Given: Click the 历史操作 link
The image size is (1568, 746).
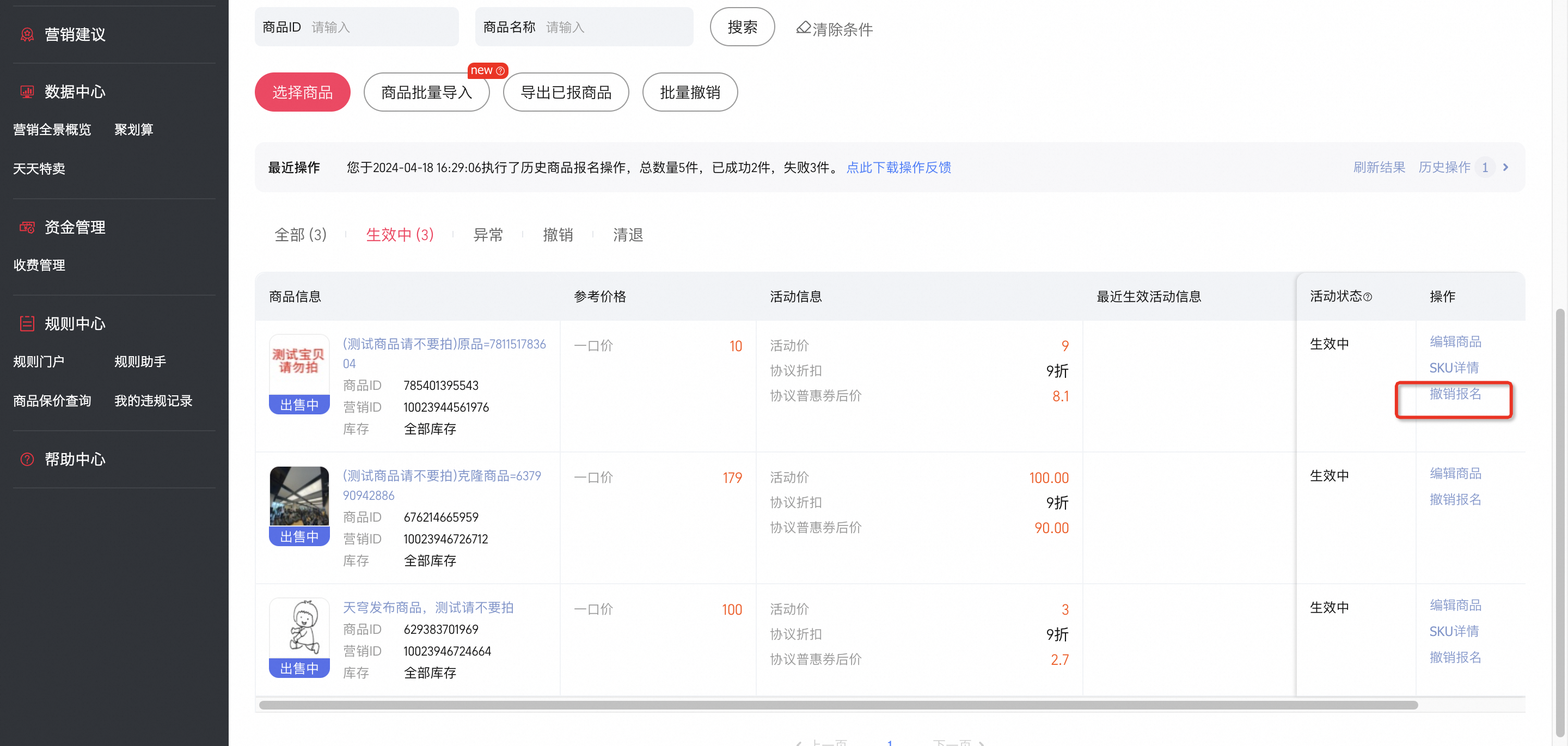Looking at the screenshot, I should (1444, 168).
